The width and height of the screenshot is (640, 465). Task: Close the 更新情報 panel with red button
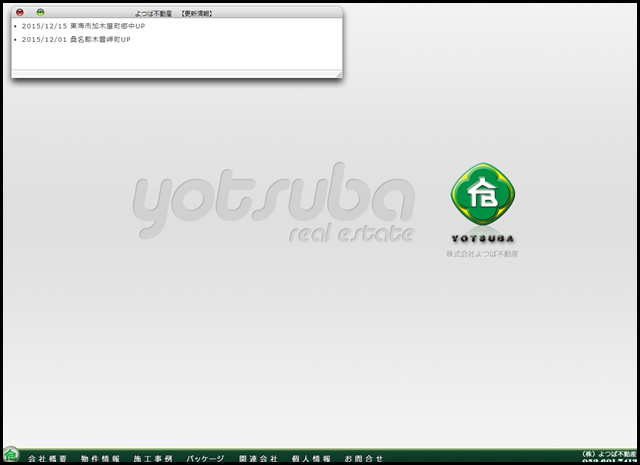tap(20, 12)
